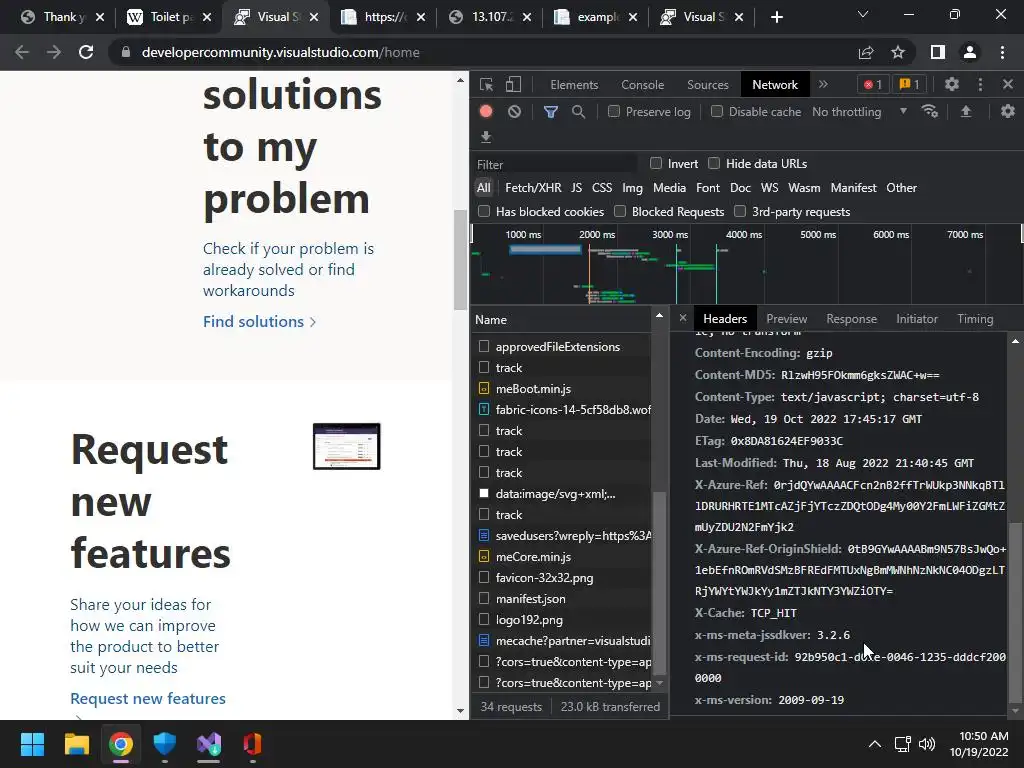Open Network panel settings gear
1024x768 pixels.
tap(1008, 112)
